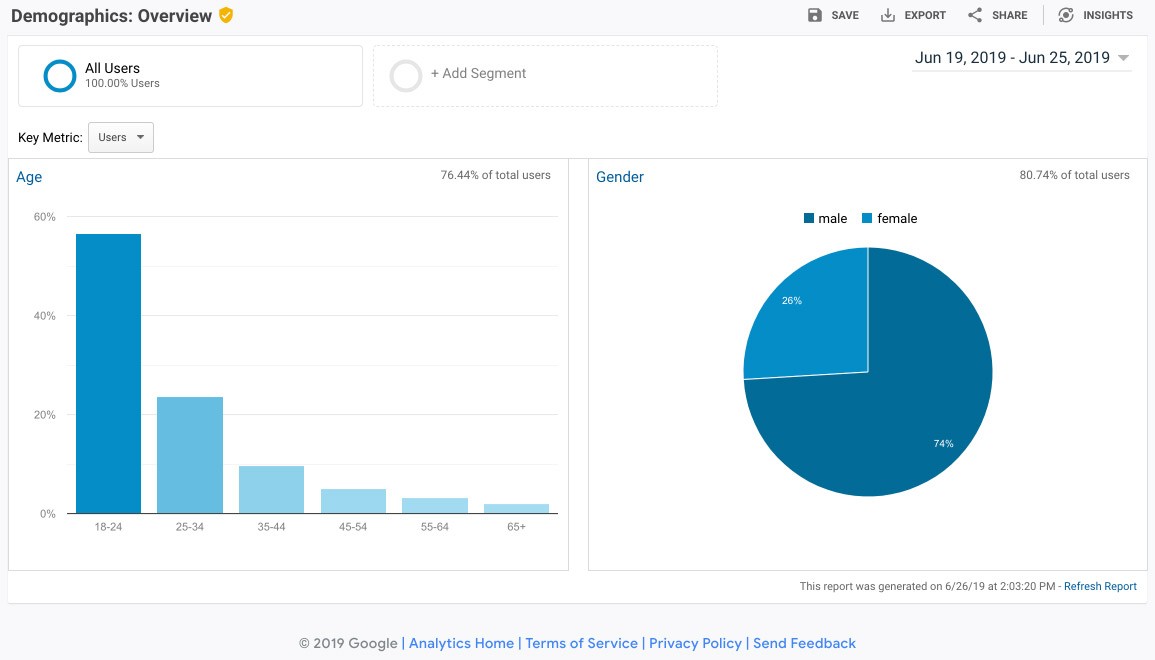Viewport: 1155px width, 660px height.
Task: Click the empty Add Segment circle icon
Action: click(x=405, y=76)
